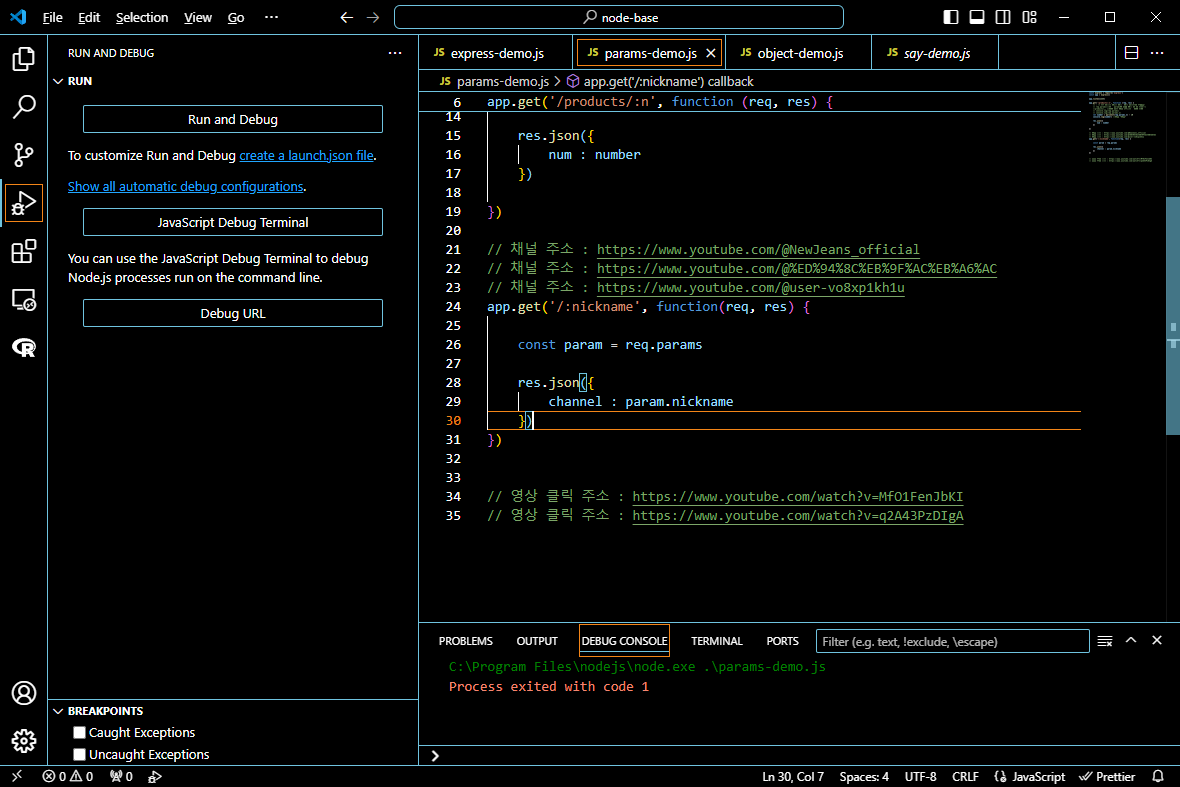Open the Edit menu
Viewport: 1180px width, 787px height.
point(89,17)
